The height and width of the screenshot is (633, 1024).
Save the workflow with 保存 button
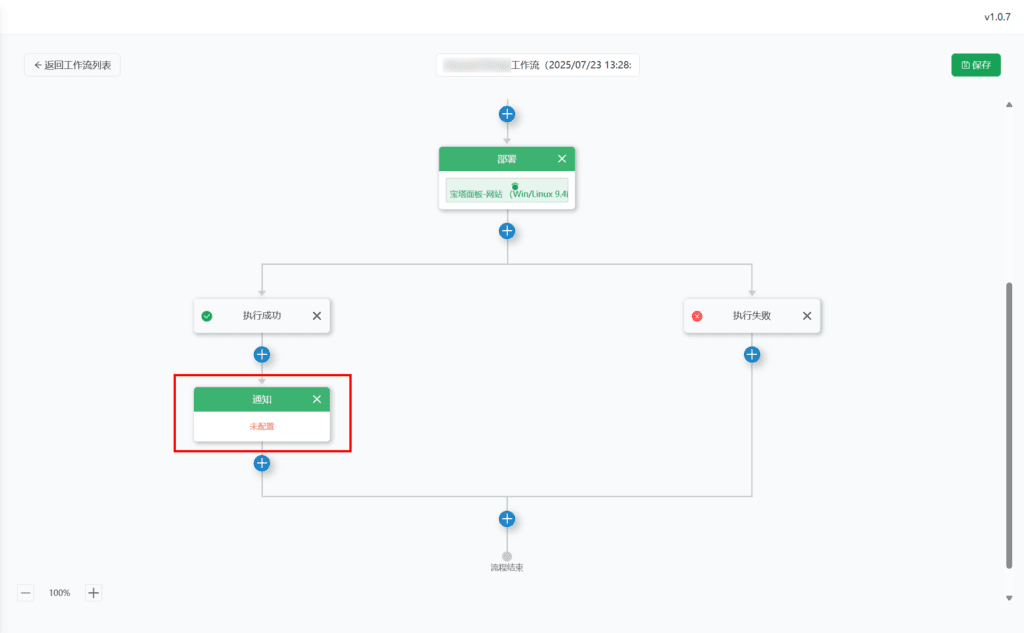pyautogui.click(x=975, y=65)
